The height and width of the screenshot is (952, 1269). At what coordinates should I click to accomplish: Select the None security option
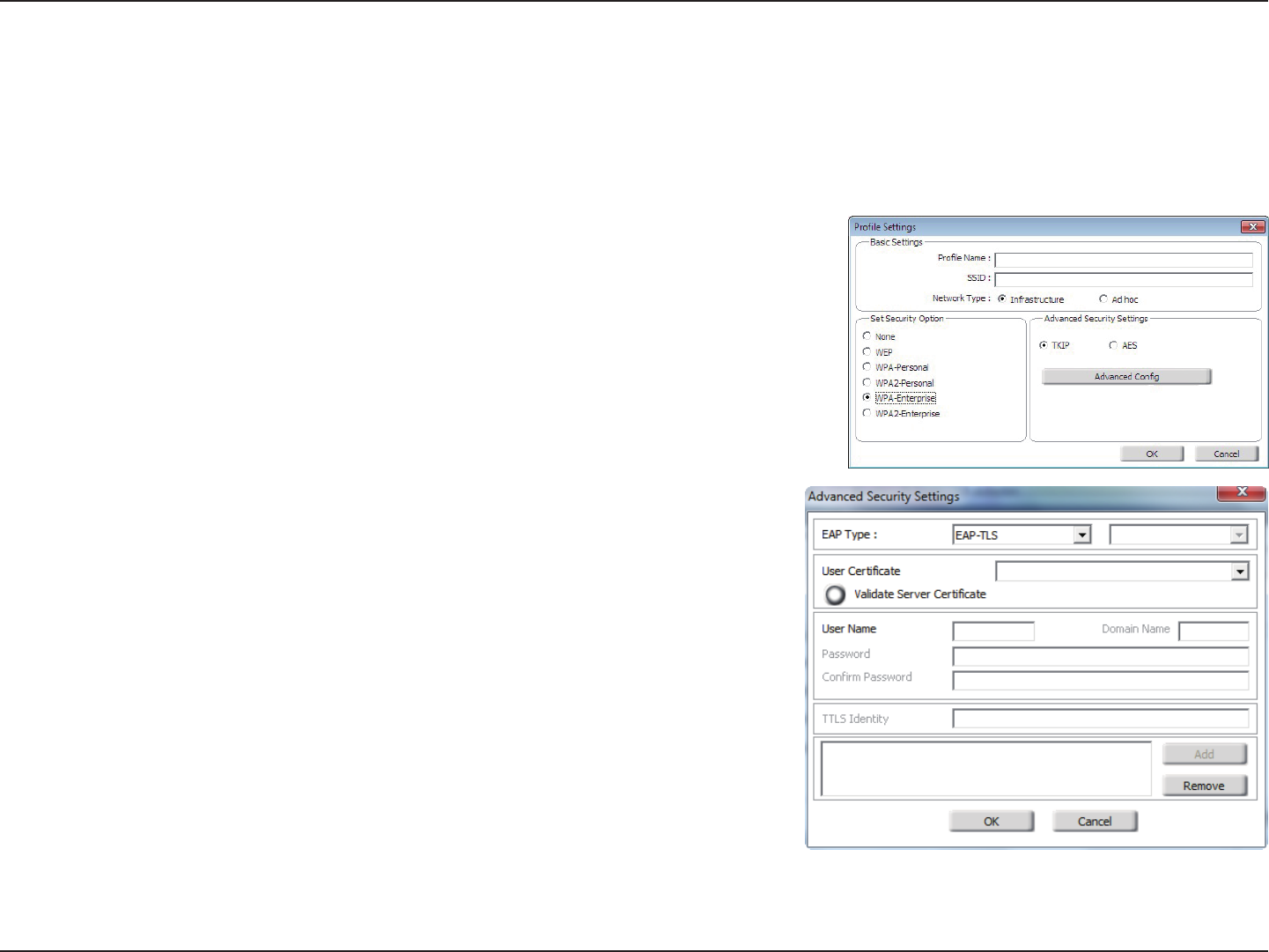(867, 336)
